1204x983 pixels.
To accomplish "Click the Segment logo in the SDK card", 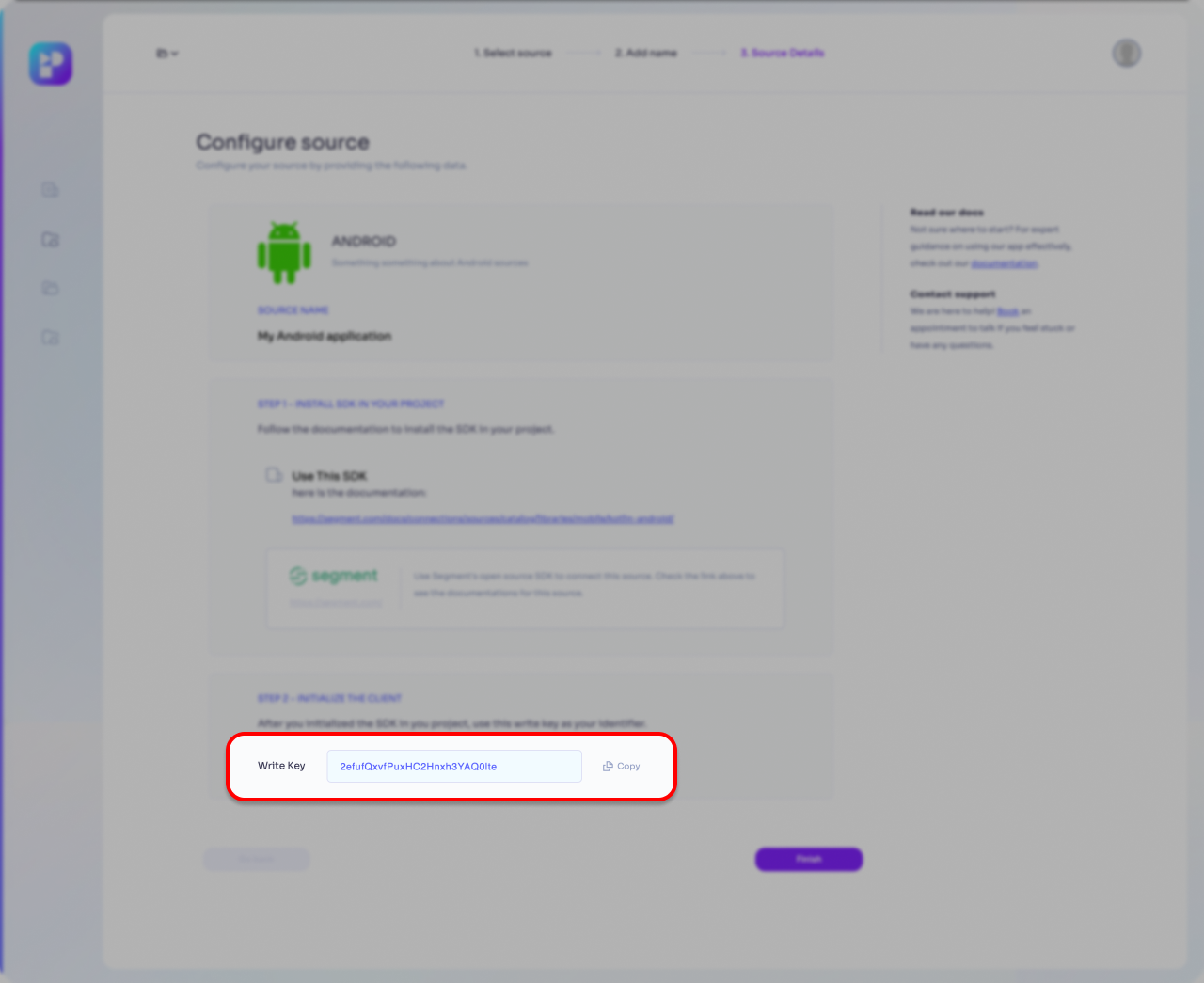I will 334,576.
